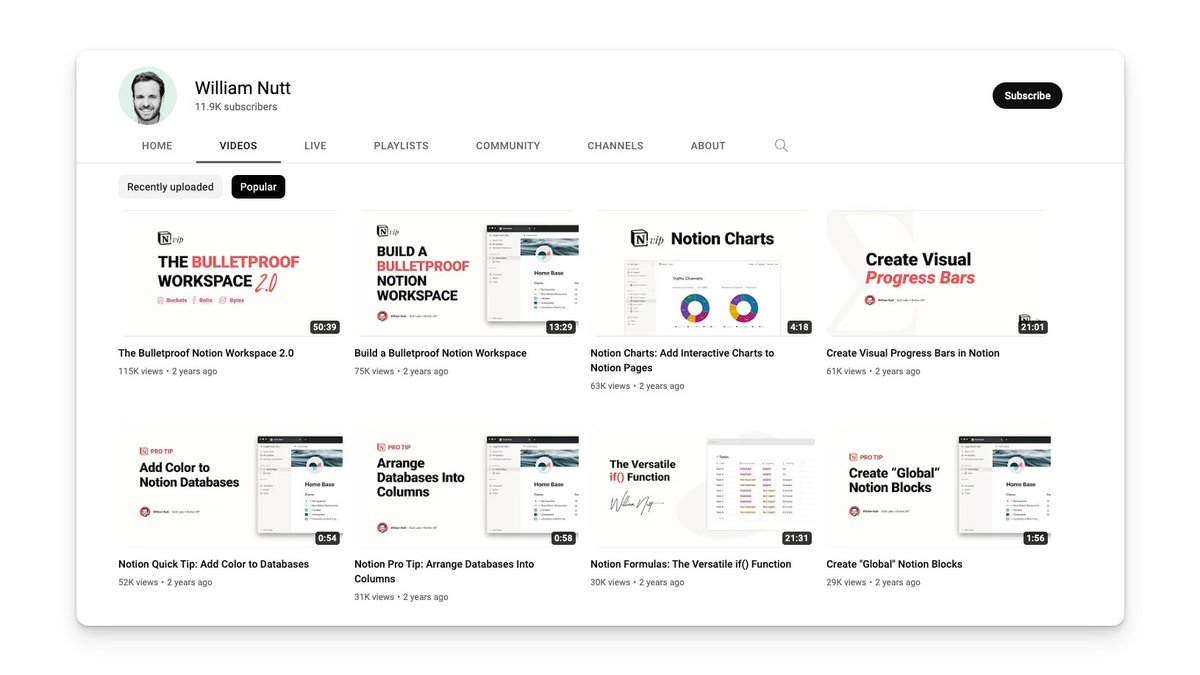
Task: Open The Versatile if() Function thumbnail
Action: (x=702, y=485)
